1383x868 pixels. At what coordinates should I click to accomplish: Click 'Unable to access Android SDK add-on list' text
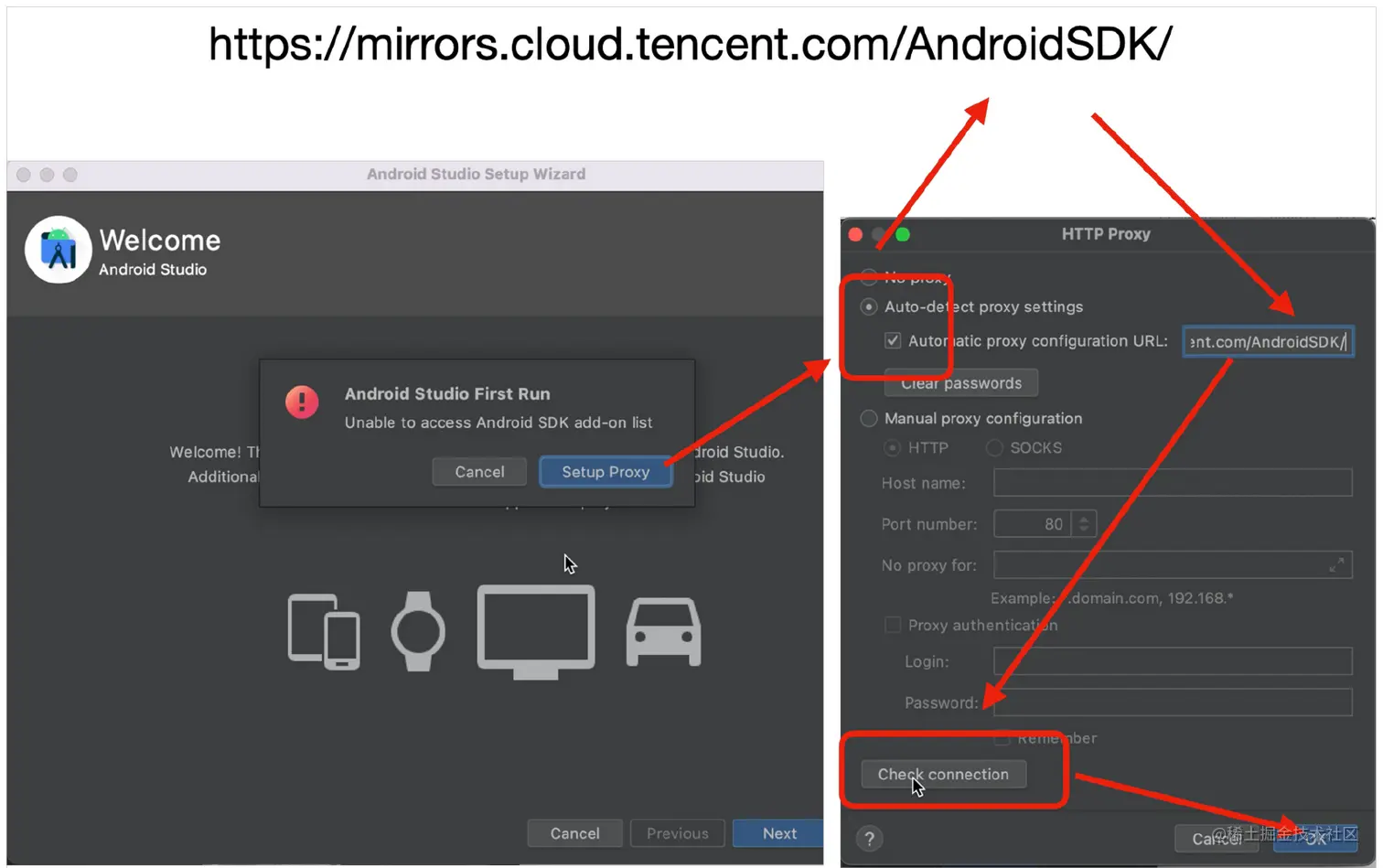(499, 423)
